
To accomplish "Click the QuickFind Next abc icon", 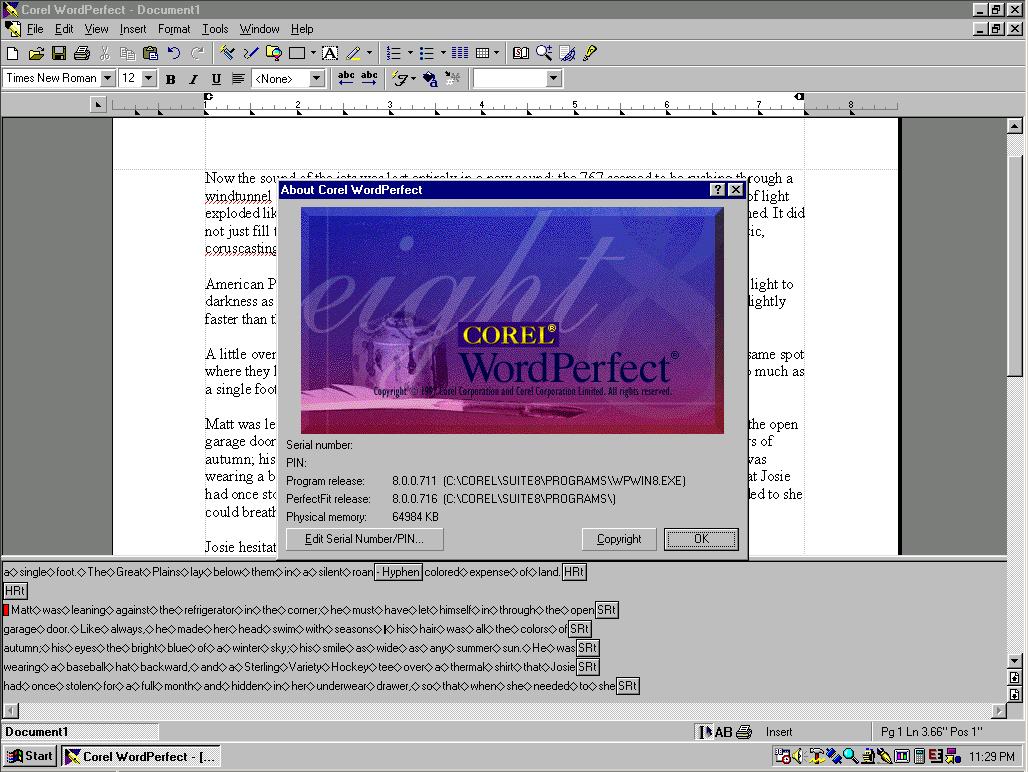I will pyautogui.click(x=369, y=79).
